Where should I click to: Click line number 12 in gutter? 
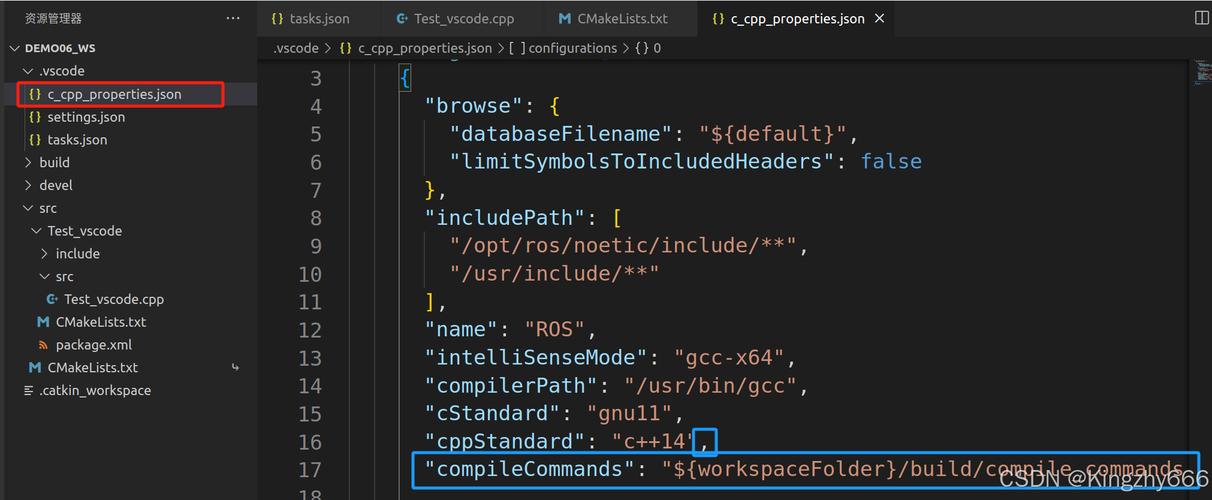pyautogui.click(x=310, y=330)
